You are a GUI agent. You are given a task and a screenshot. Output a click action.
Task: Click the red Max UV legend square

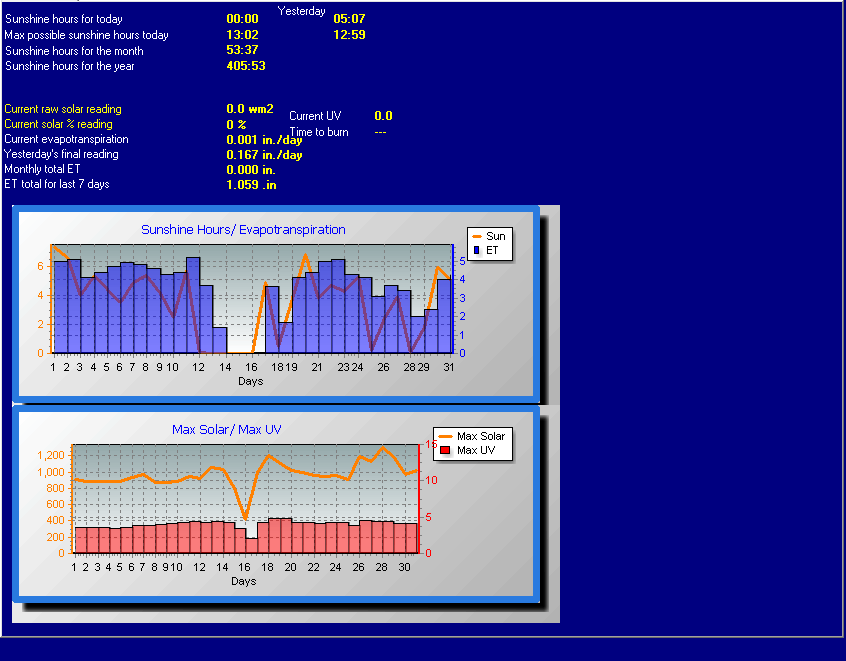(x=446, y=451)
